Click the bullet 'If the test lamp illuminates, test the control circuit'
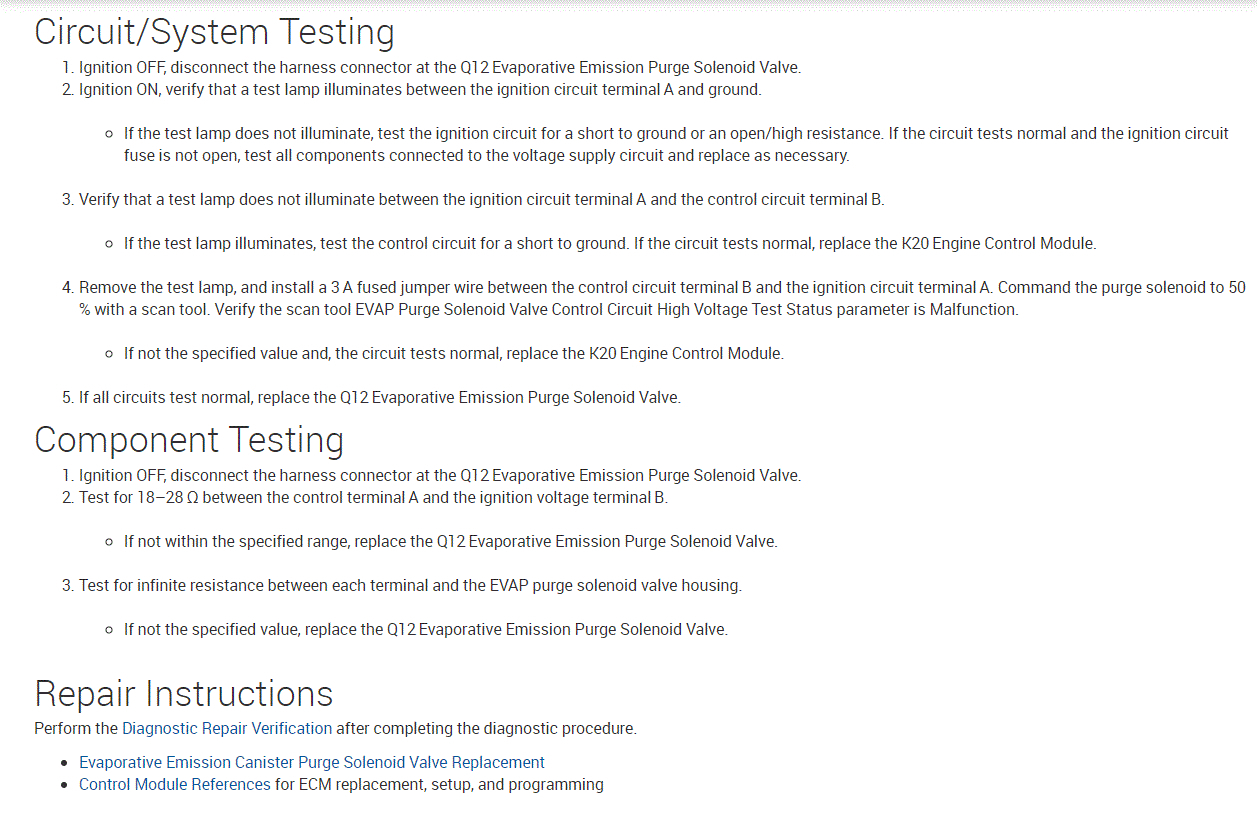Image resolution: width=1257 pixels, height=820 pixels. (609, 243)
